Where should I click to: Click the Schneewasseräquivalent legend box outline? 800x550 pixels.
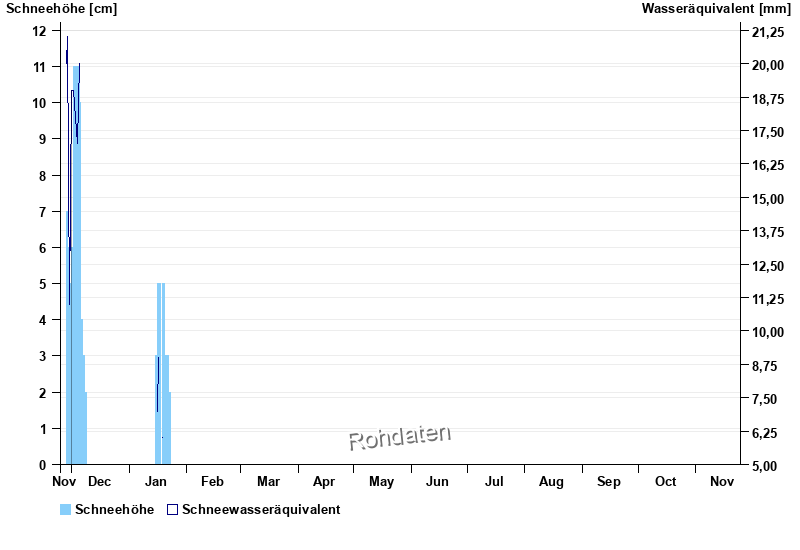172,509
